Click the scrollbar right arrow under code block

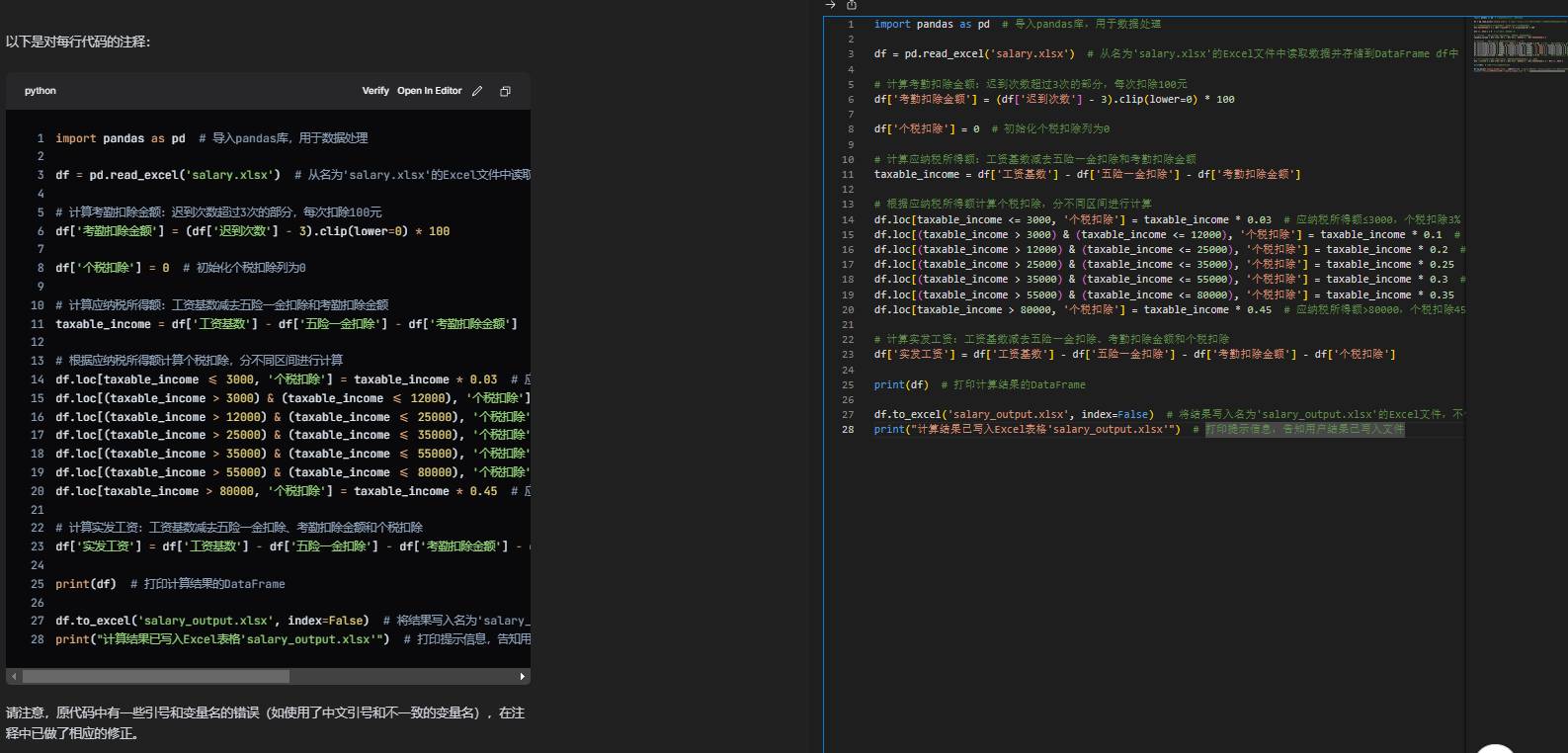tap(523, 677)
